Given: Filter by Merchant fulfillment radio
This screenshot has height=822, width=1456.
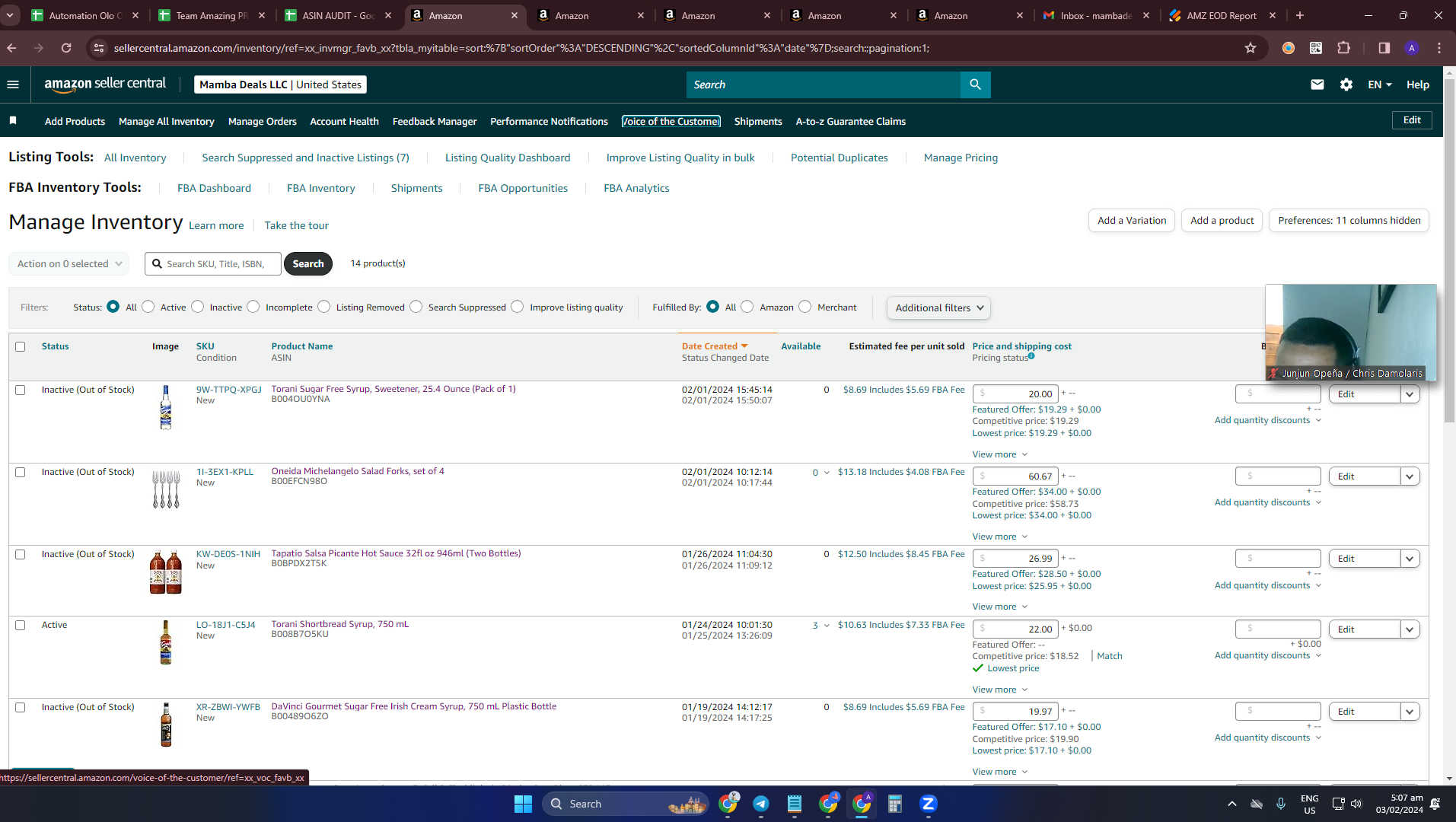Looking at the screenshot, I should coord(805,307).
